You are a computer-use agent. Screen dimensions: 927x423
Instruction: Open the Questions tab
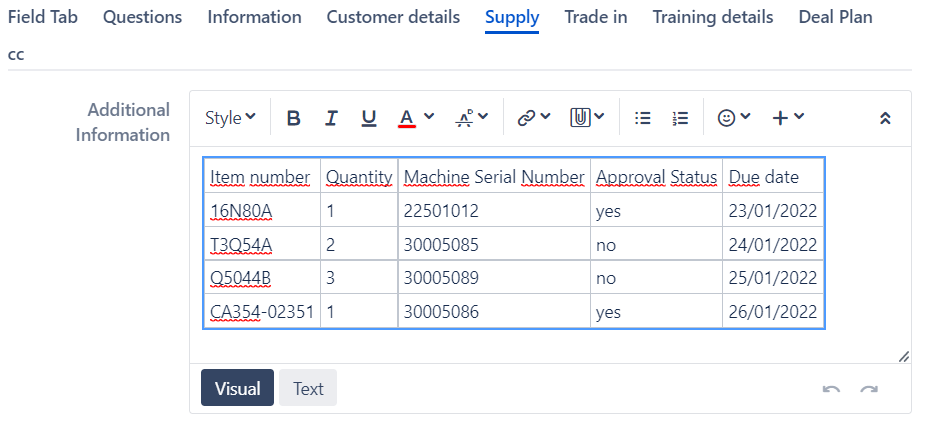tap(142, 17)
